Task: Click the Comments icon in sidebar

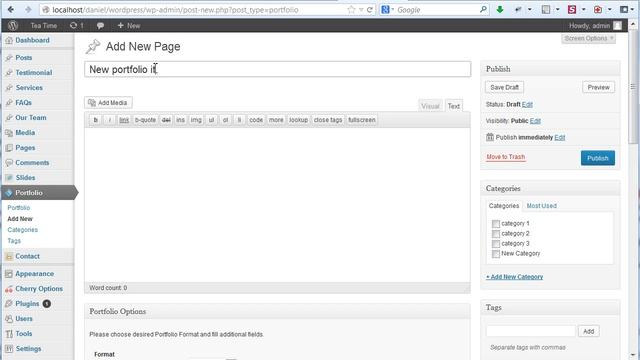Action: (9, 163)
